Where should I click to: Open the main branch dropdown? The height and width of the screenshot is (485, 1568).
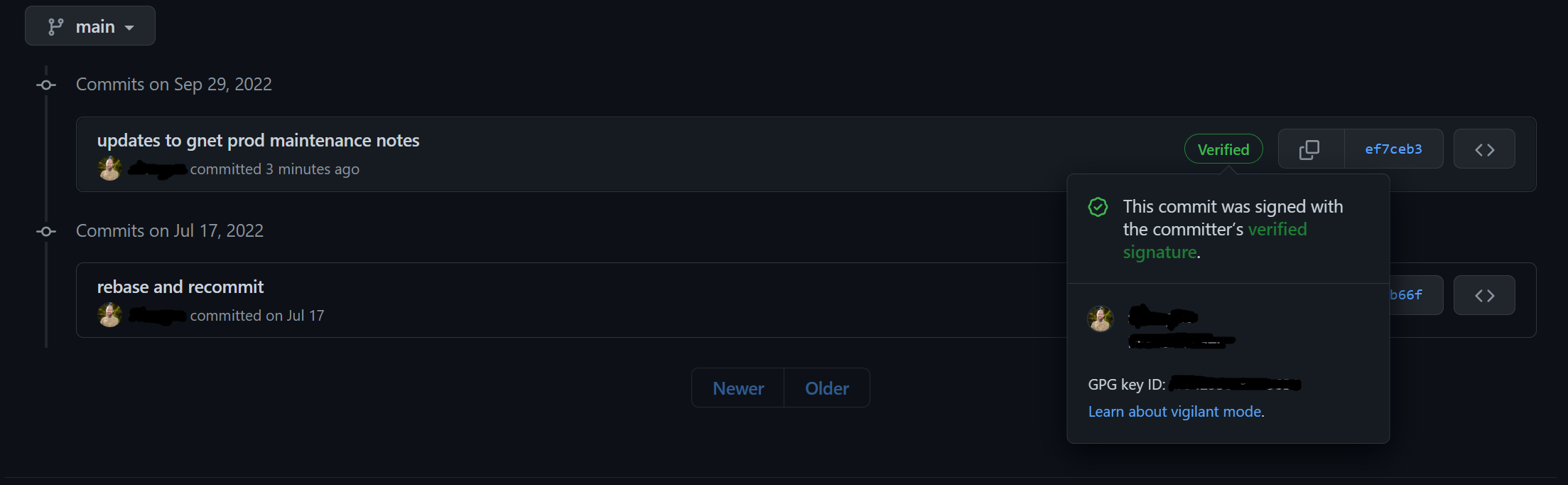pyautogui.click(x=90, y=26)
